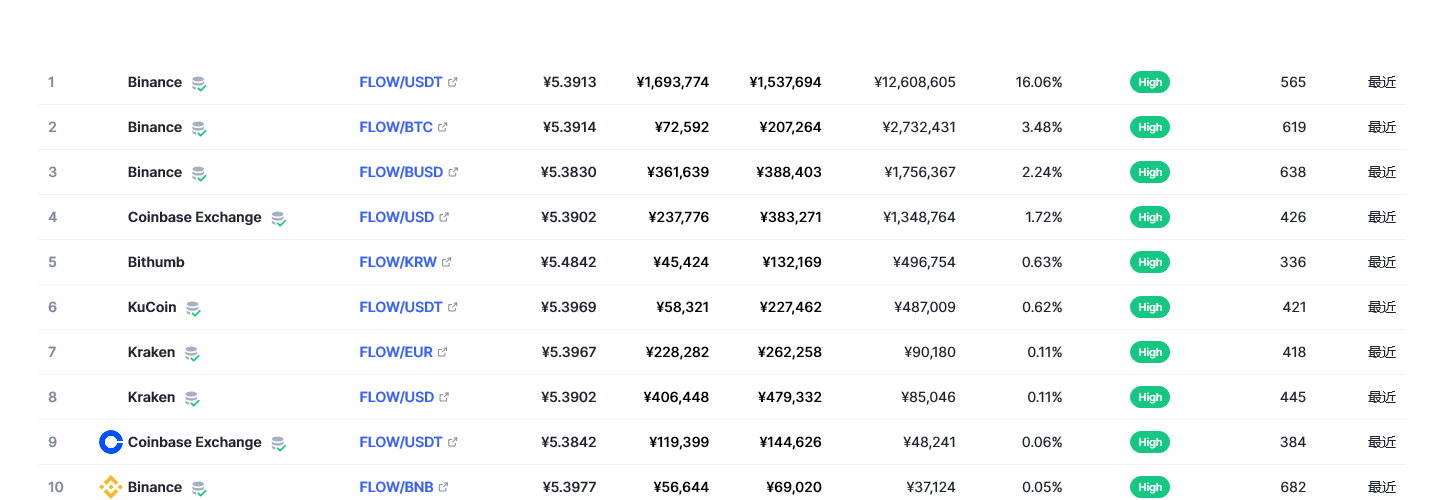Click the 16.06% volume percentage cell
Viewport: 1450px width, 500px height.
[1038, 82]
